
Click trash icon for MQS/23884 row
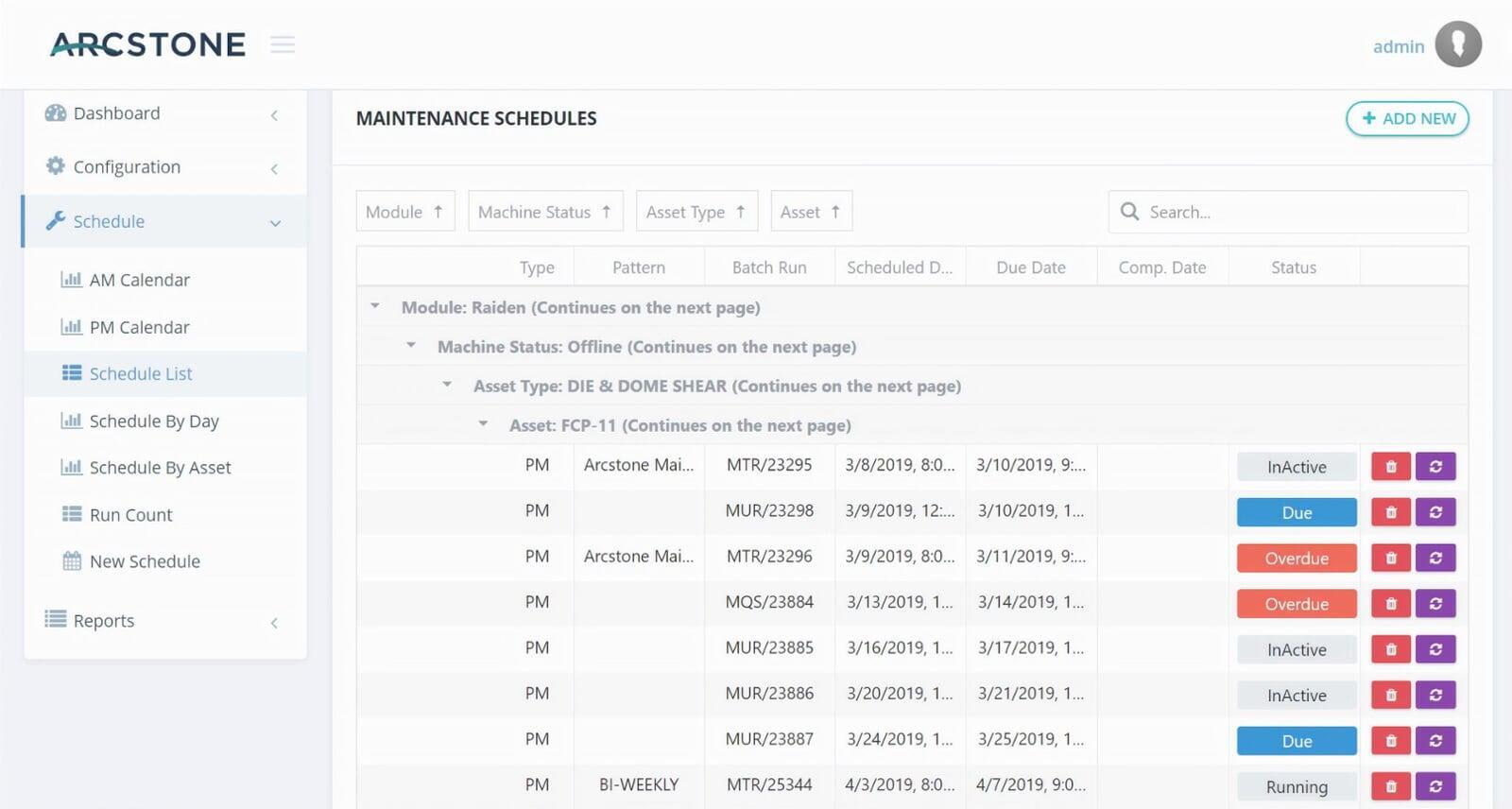tap(1390, 604)
